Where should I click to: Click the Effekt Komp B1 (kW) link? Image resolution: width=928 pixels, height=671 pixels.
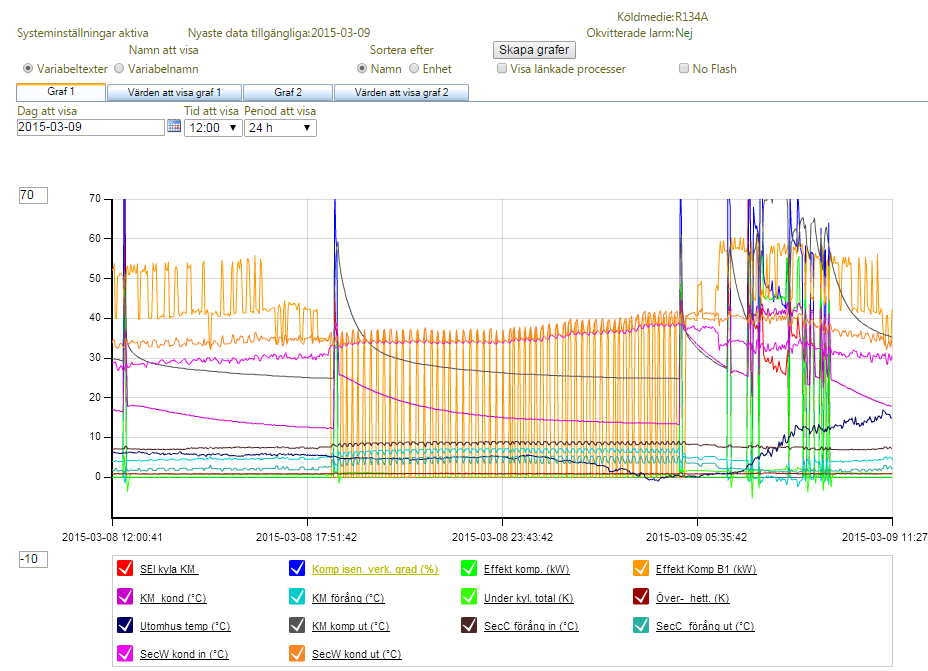[x=706, y=569]
